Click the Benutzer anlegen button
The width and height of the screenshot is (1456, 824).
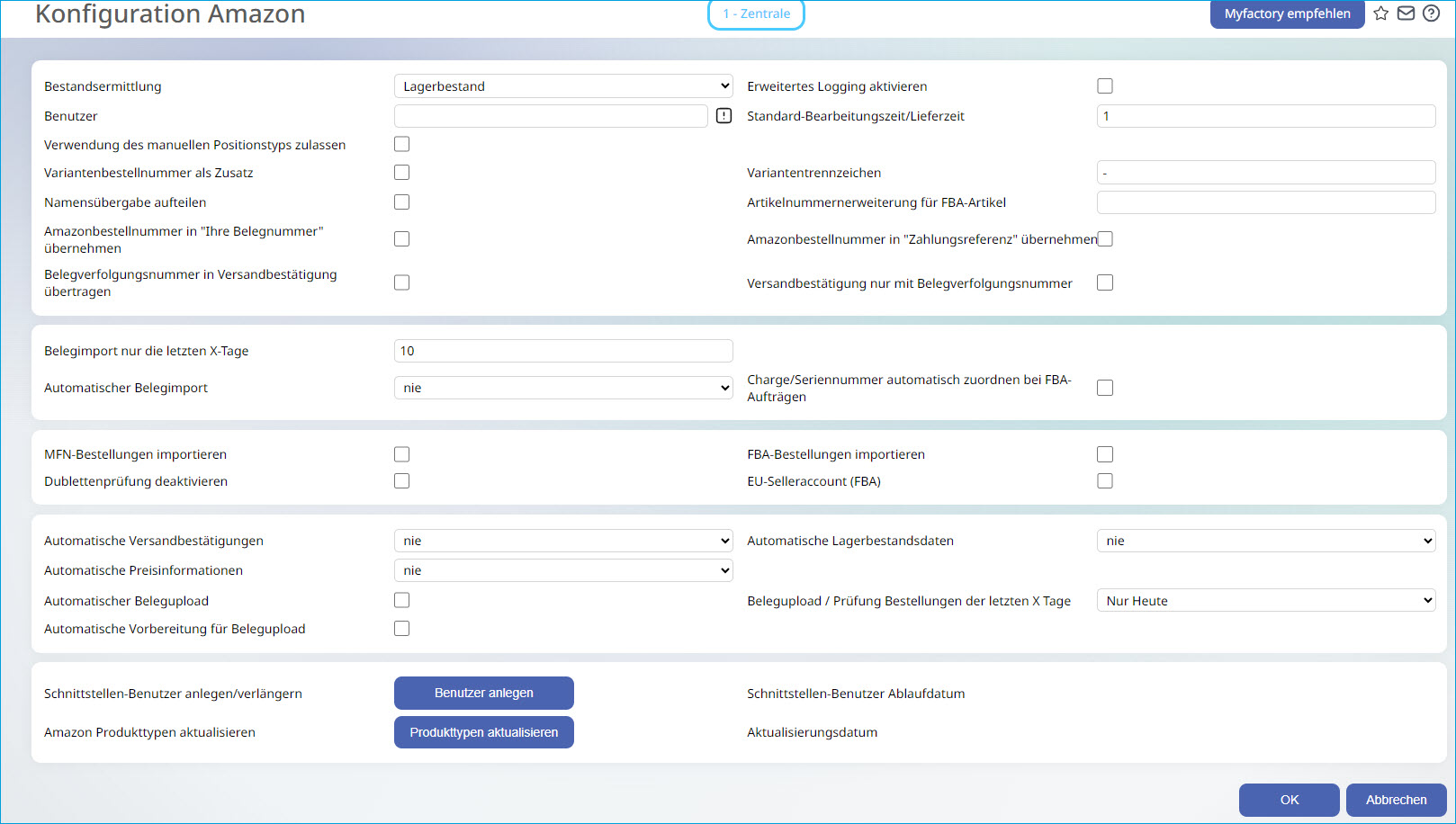484,693
